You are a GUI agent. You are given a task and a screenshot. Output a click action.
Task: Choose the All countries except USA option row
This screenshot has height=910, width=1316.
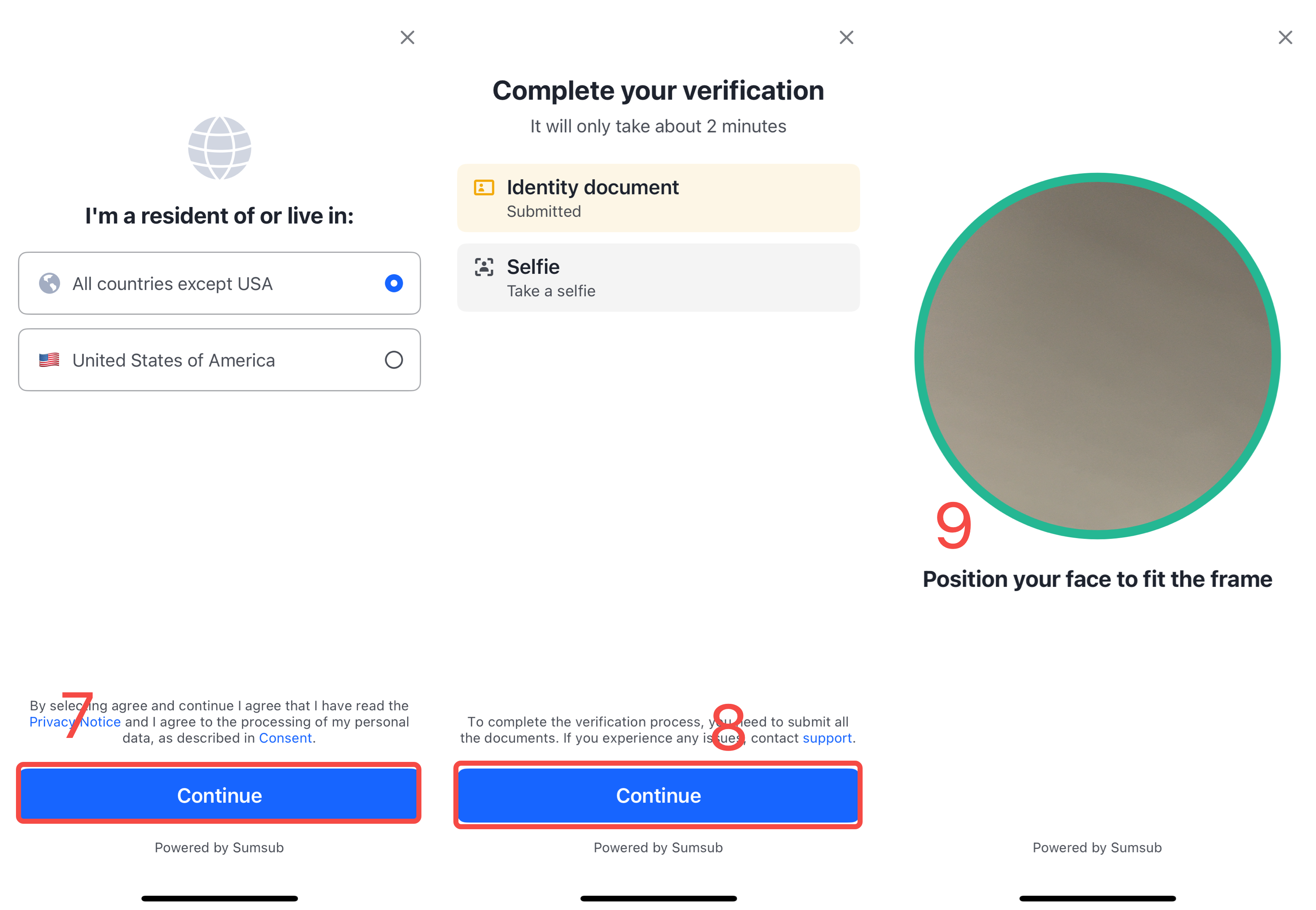pyautogui.click(x=220, y=284)
